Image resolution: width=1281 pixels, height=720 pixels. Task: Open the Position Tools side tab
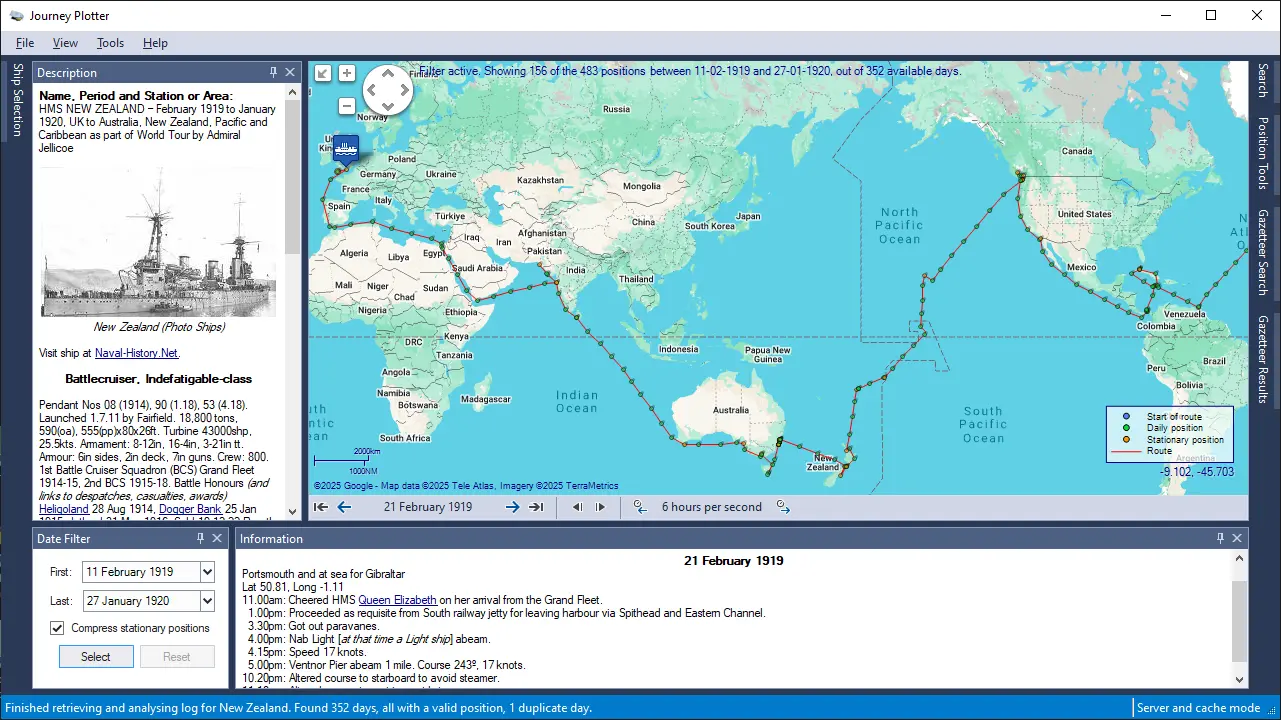pos(1263,153)
